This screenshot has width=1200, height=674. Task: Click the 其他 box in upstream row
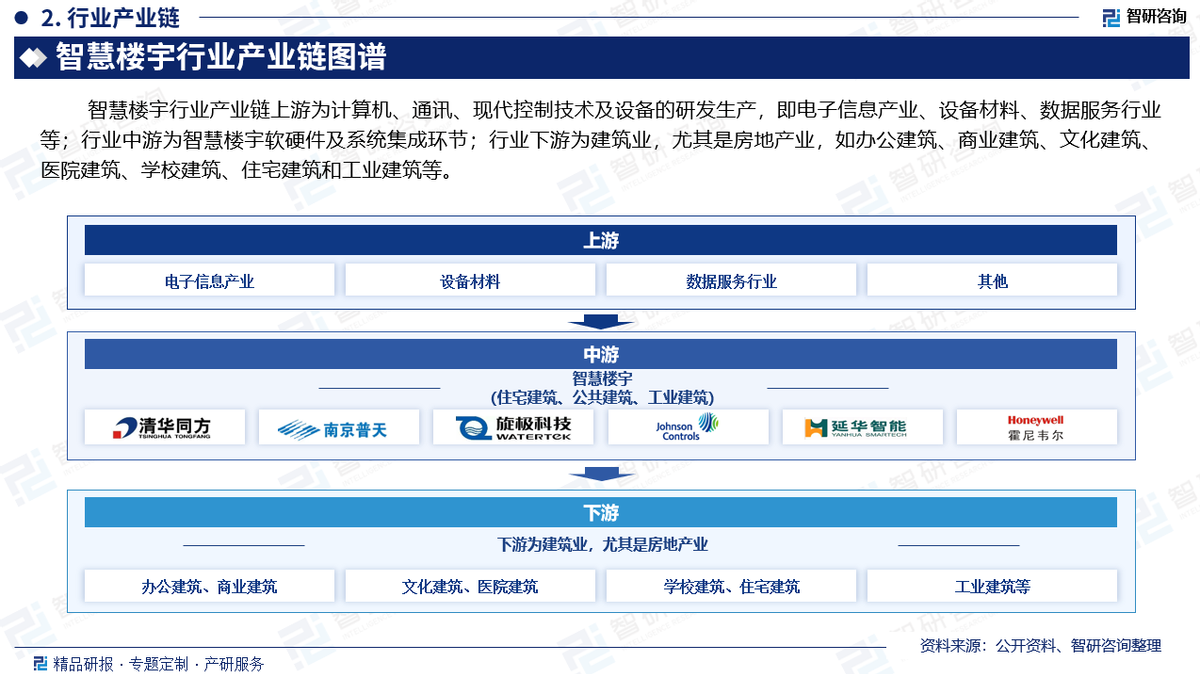(x=992, y=281)
